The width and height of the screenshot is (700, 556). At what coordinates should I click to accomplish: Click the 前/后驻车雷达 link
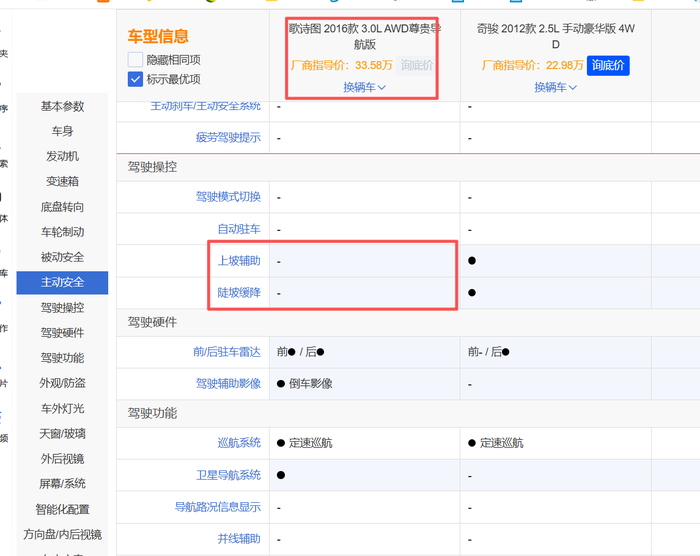226,351
